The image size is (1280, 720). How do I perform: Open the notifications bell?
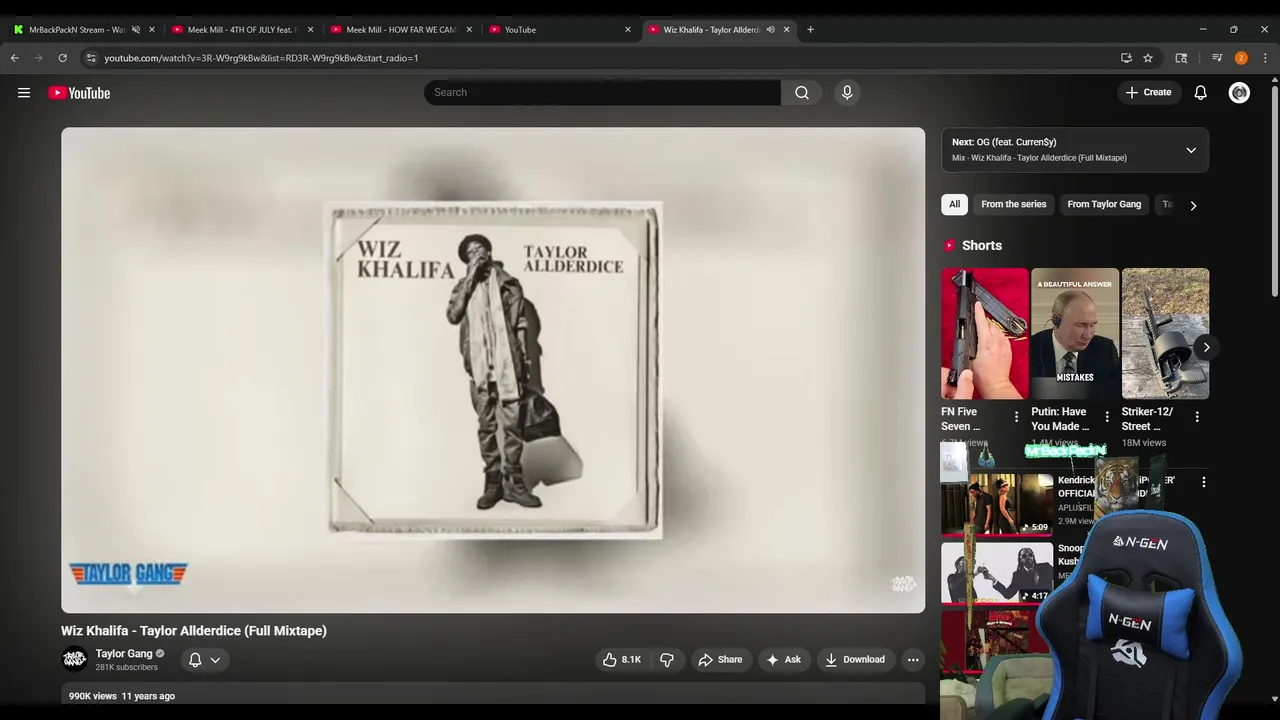tap(1200, 92)
